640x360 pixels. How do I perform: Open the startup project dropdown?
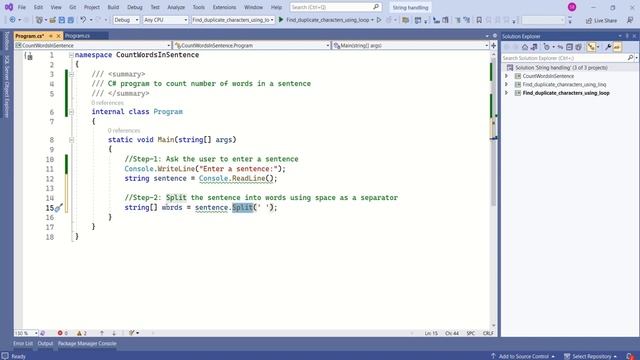[x=233, y=20]
